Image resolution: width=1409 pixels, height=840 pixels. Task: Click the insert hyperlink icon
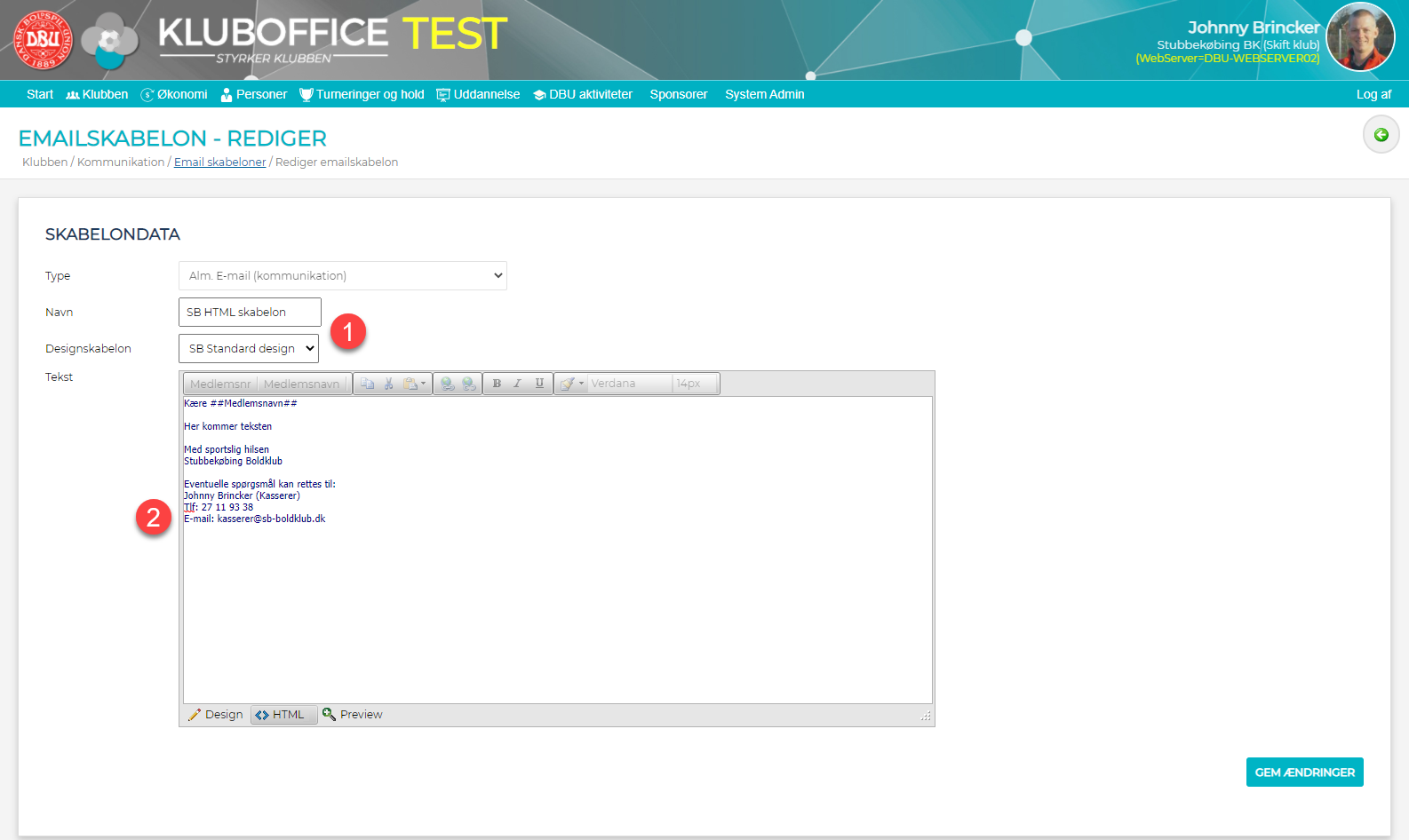(x=448, y=384)
